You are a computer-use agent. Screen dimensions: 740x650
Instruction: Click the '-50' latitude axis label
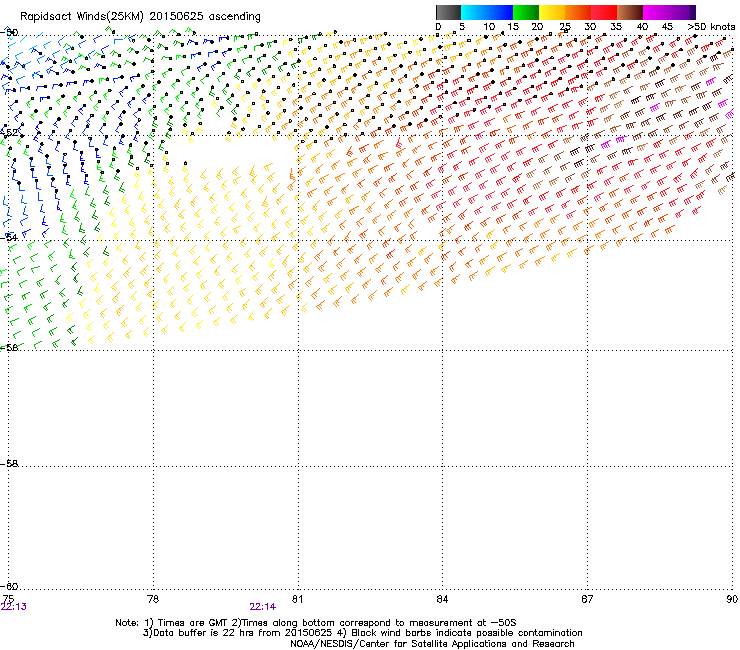[9, 33]
